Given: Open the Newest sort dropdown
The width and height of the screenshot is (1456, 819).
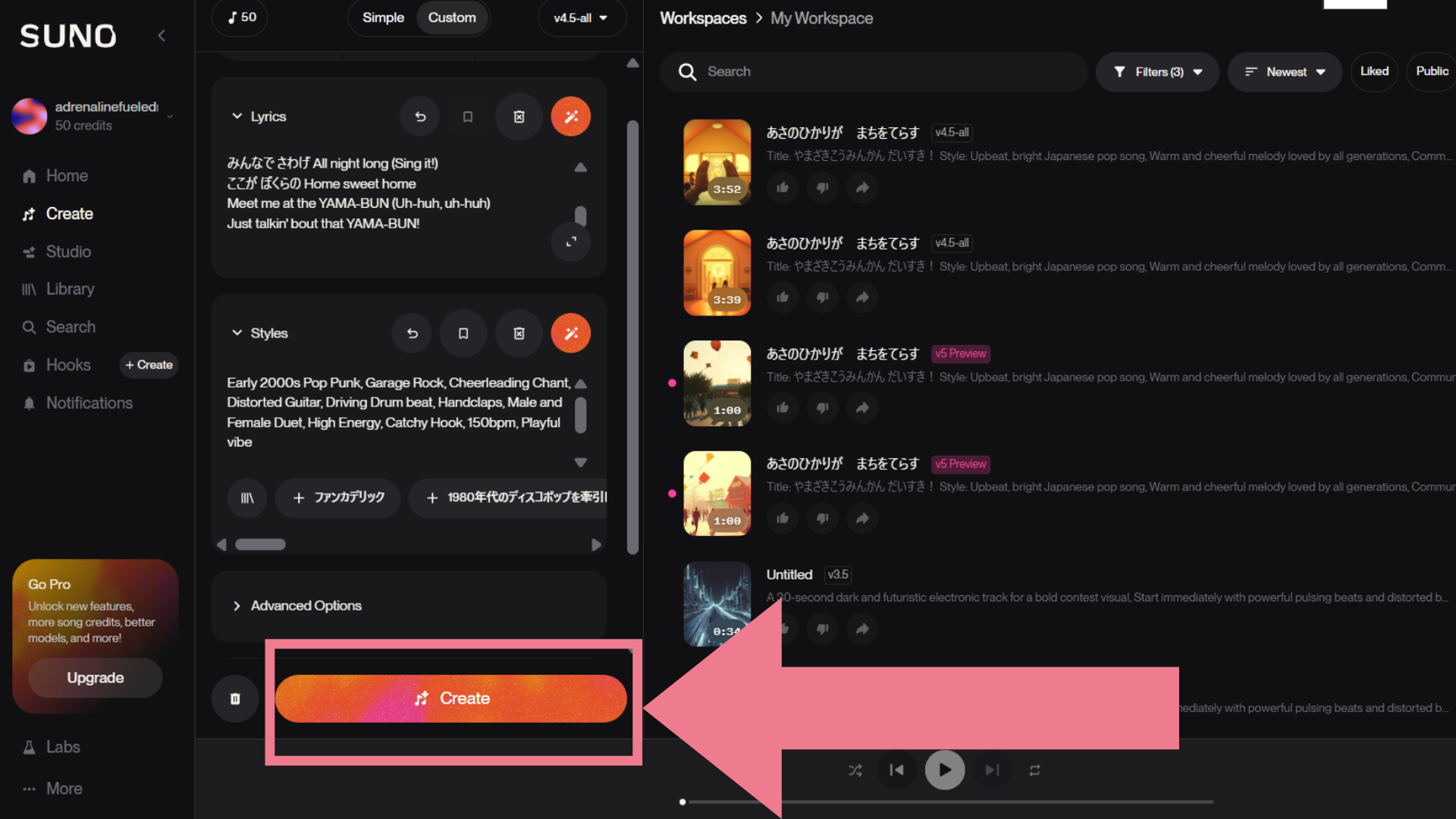Looking at the screenshot, I should tap(1285, 72).
